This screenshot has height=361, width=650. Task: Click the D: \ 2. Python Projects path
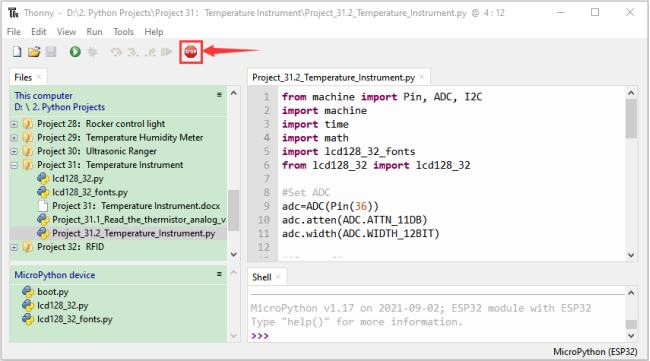pos(60,107)
